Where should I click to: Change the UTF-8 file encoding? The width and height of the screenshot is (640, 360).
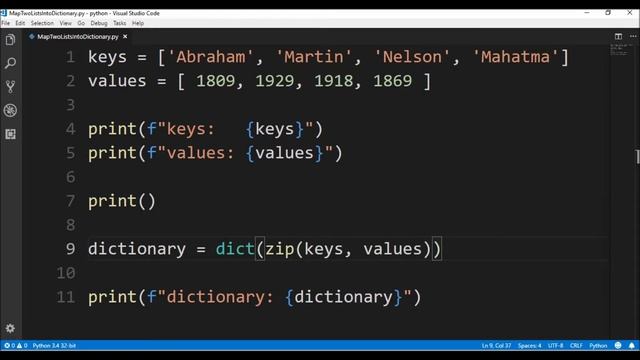(556, 345)
